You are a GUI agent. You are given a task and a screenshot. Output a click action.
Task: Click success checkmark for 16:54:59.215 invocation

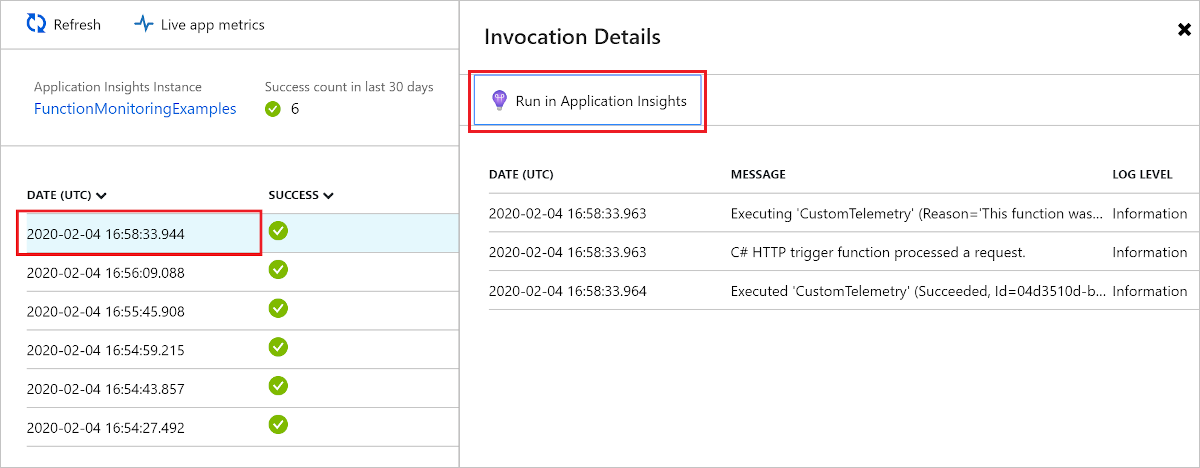(x=278, y=348)
